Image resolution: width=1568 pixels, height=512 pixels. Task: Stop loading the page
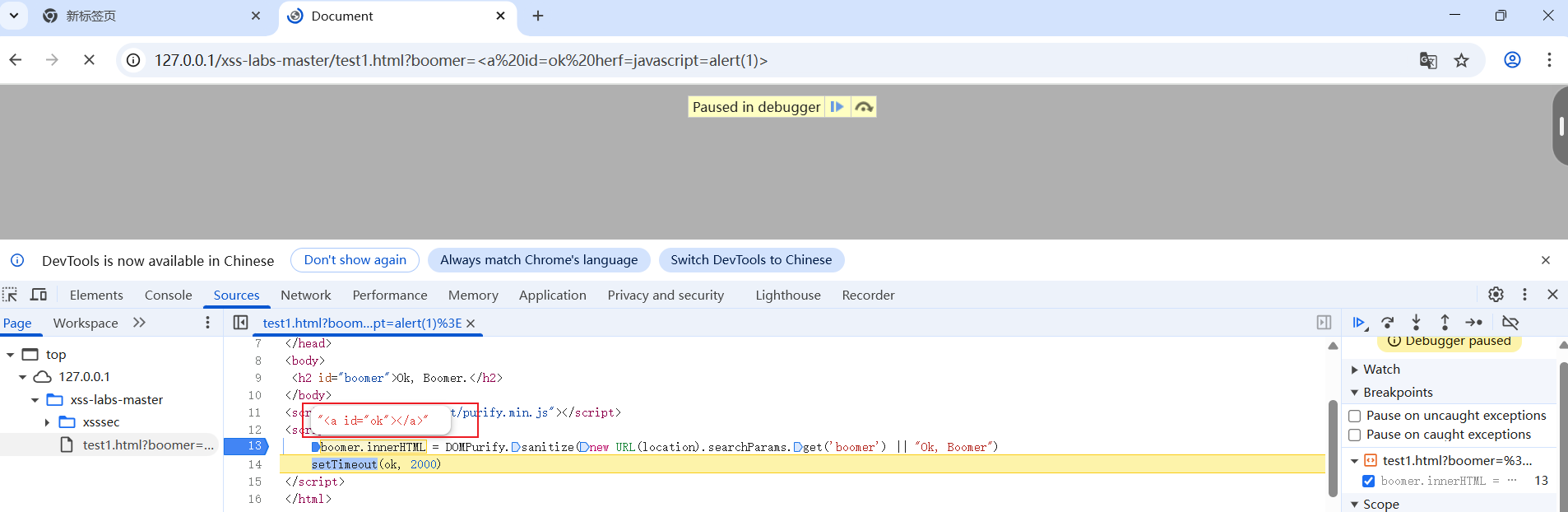[89, 60]
